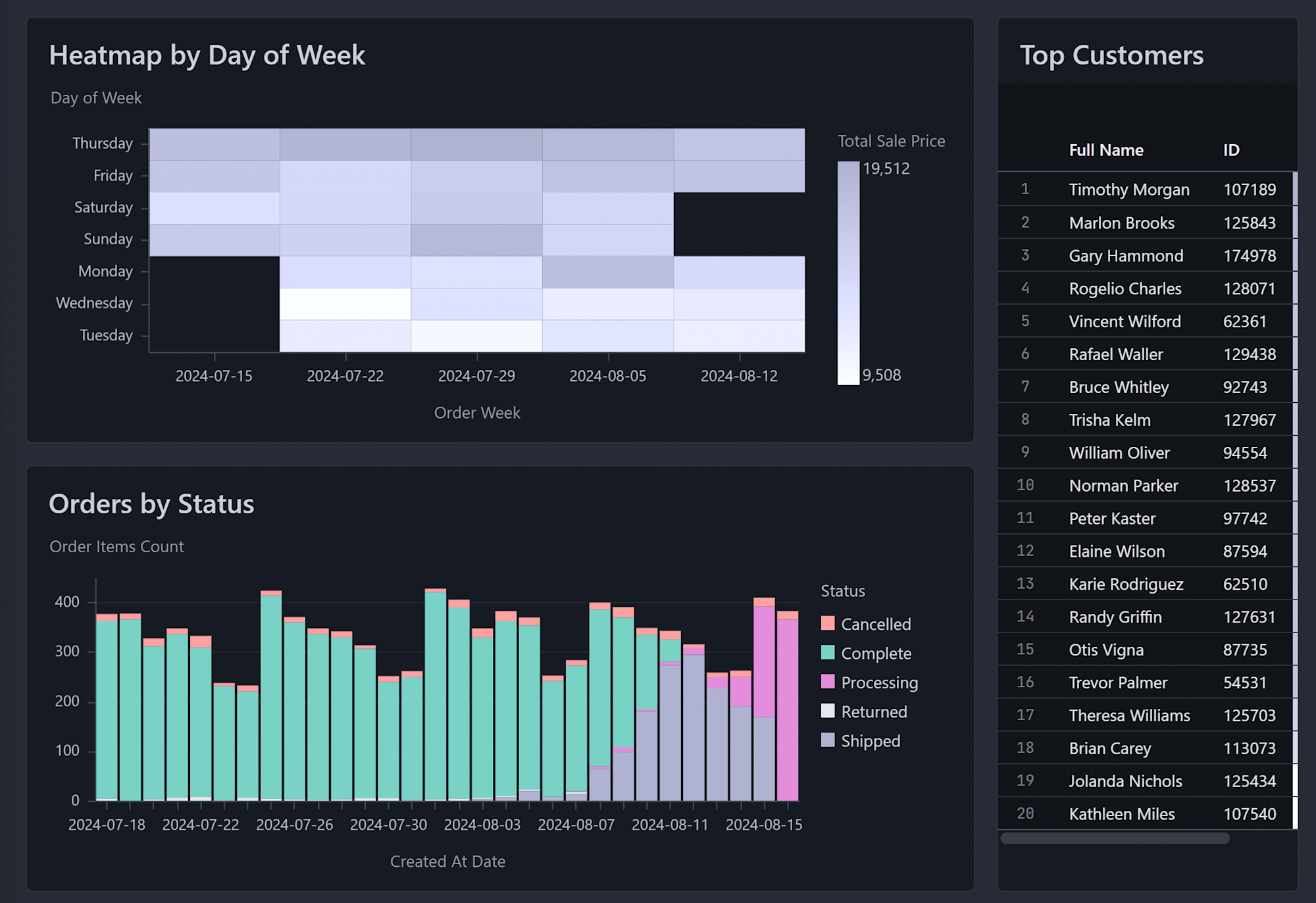This screenshot has height=903, width=1316.
Task: Click the Top Customers horizontal scrollbar
Action: [x=1115, y=838]
